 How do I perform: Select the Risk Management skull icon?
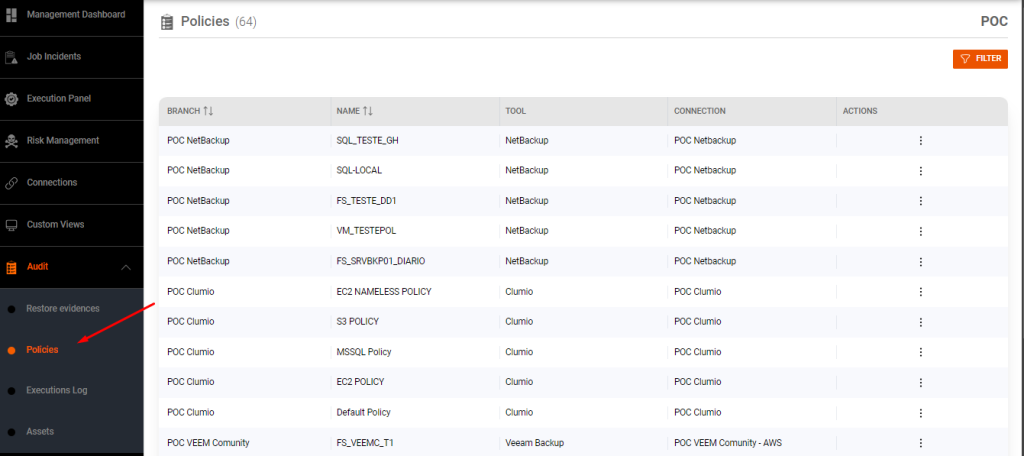click(x=11, y=141)
